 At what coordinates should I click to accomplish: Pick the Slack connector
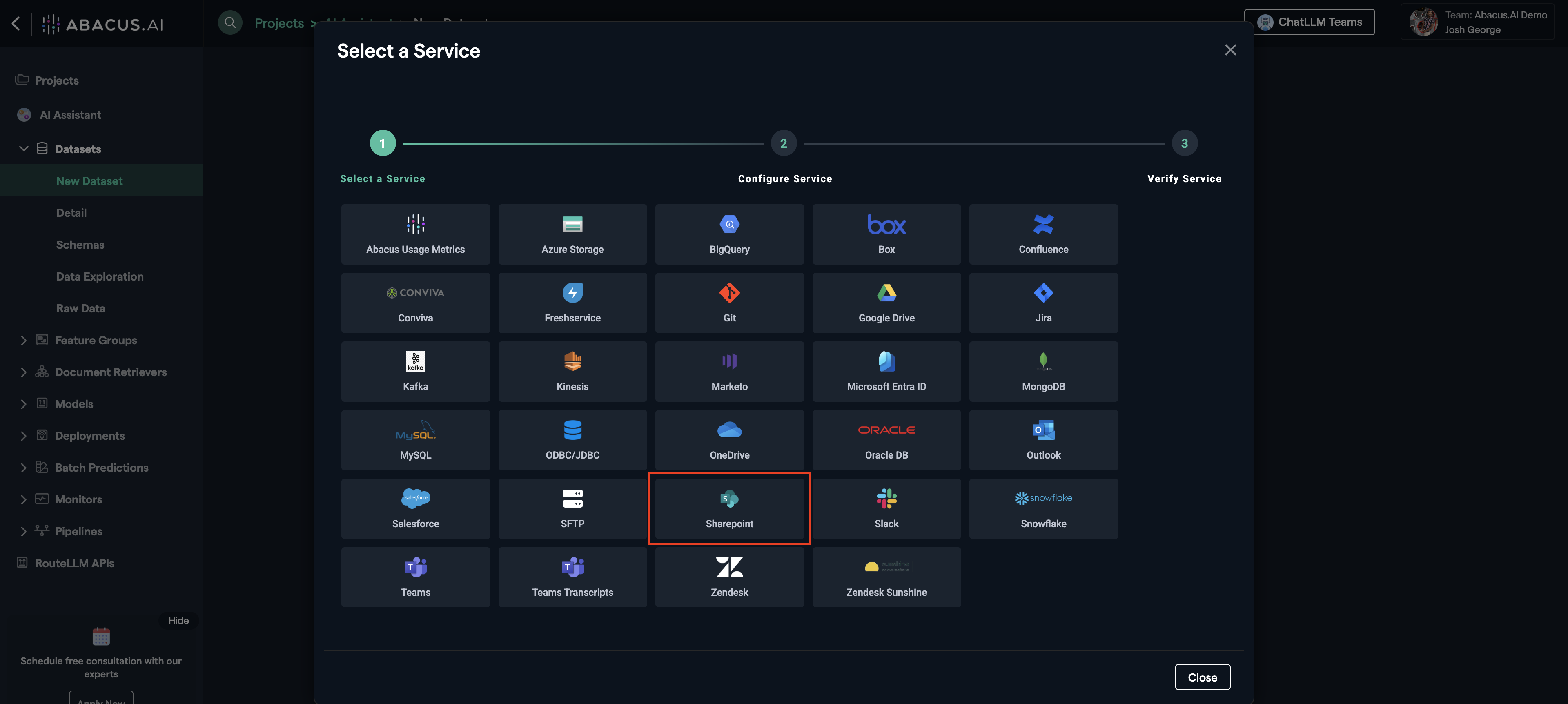[886, 508]
